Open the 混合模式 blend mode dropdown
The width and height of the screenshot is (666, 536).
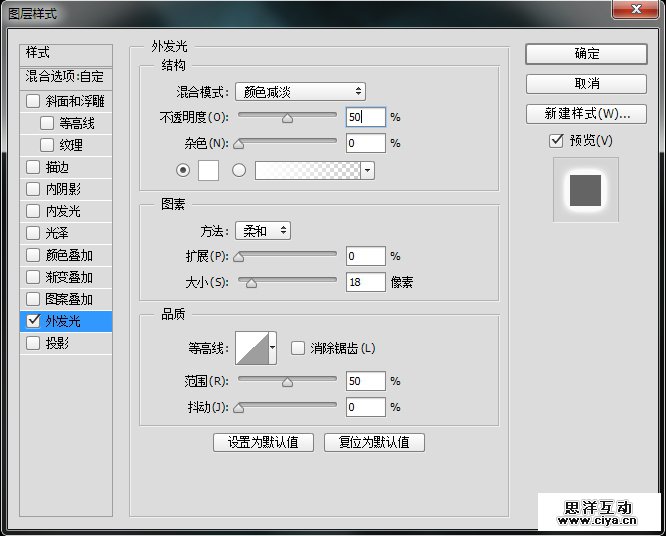pos(300,92)
